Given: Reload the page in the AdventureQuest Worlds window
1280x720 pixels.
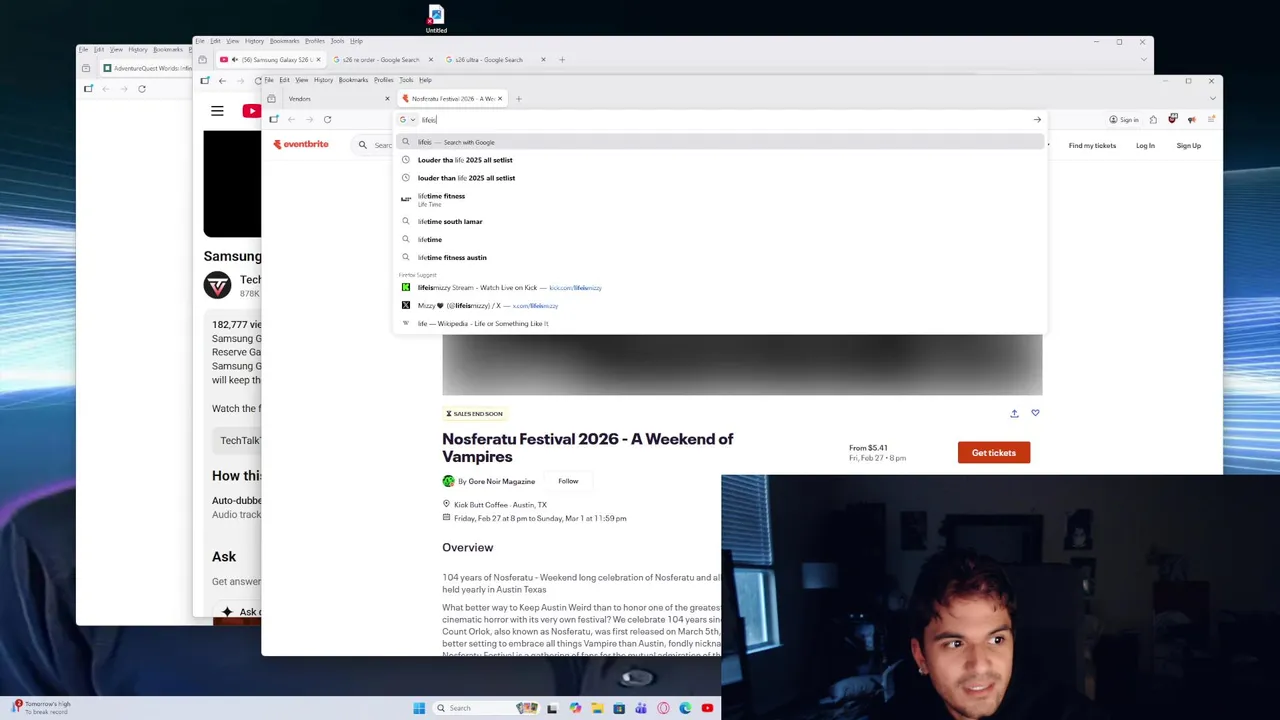Looking at the screenshot, I should pos(142,89).
